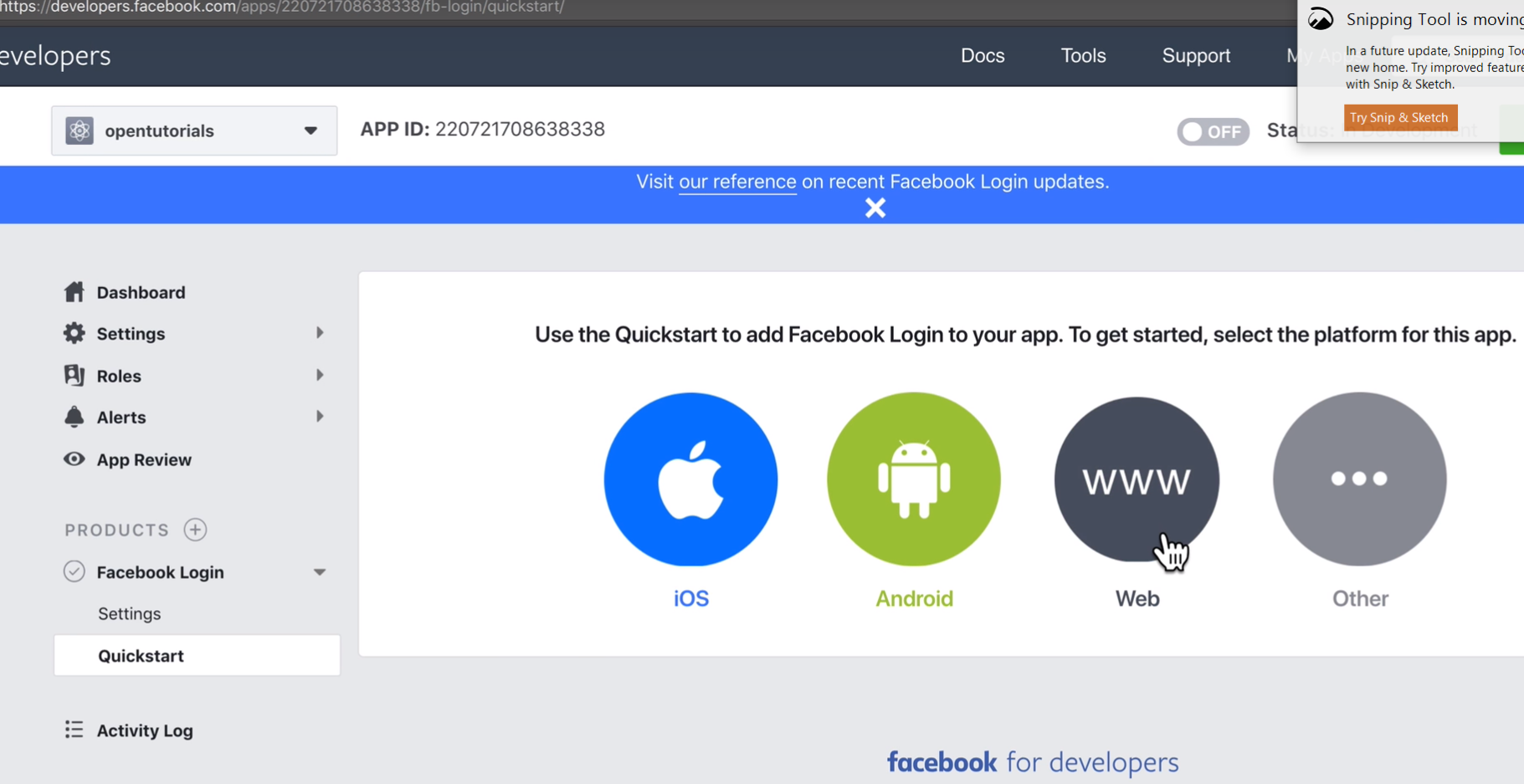Viewport: 1524px width, 784px height.
Task: Select the iOS platform circle icon
Action: pyautogui.click(x=690, y=479)
